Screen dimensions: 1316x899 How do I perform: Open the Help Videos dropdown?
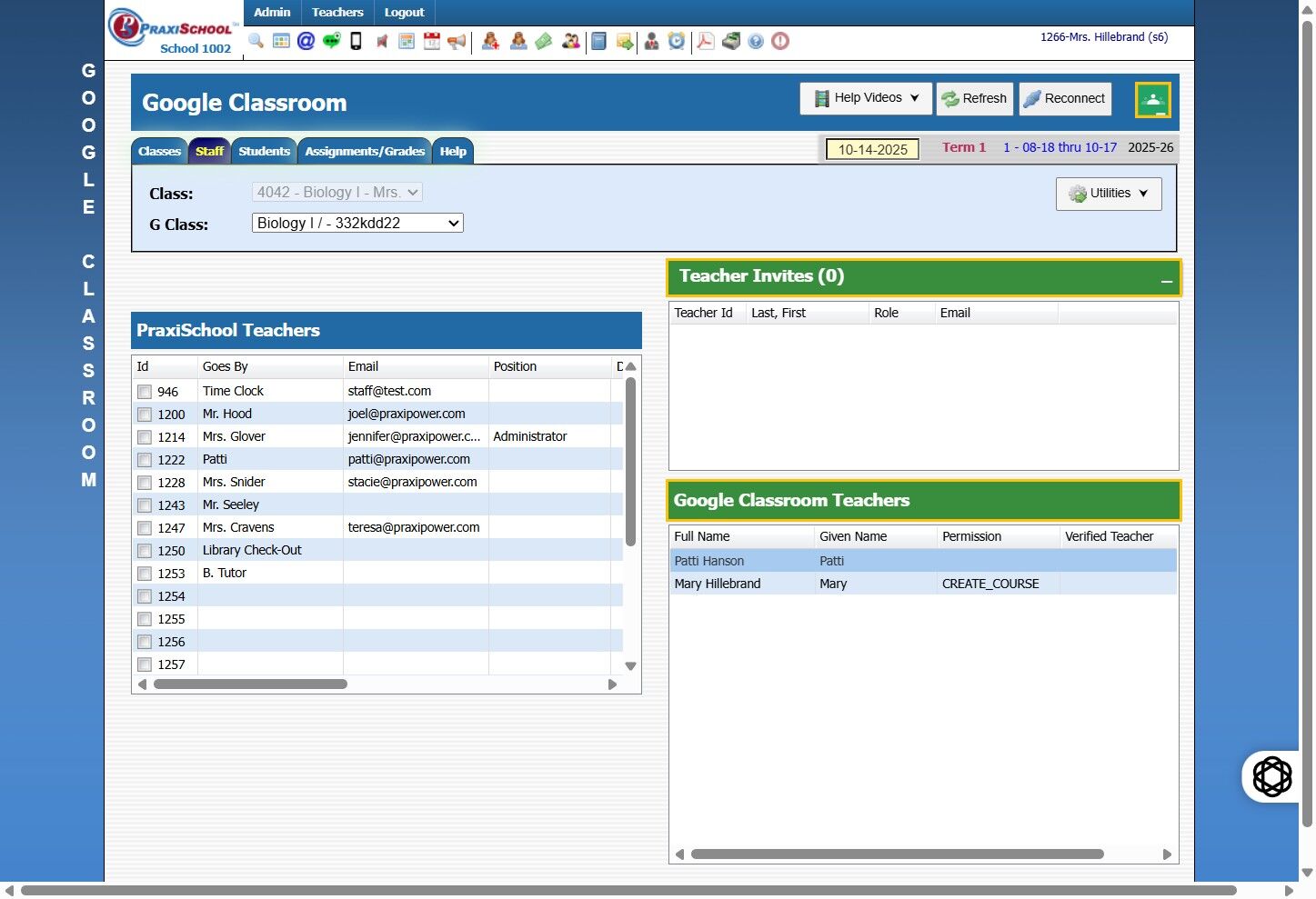coord(866,98)
